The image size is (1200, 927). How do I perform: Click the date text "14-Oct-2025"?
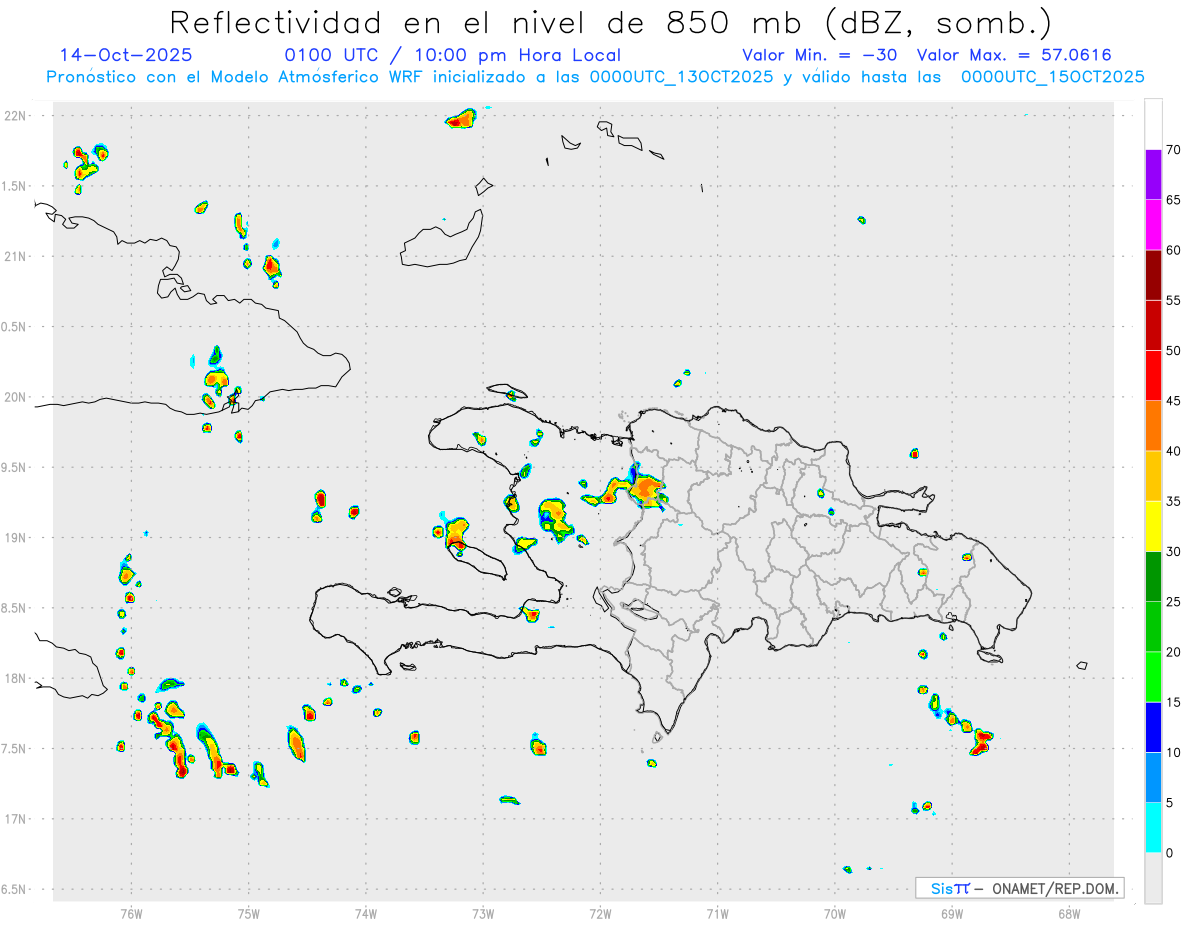tap(126, 55)
